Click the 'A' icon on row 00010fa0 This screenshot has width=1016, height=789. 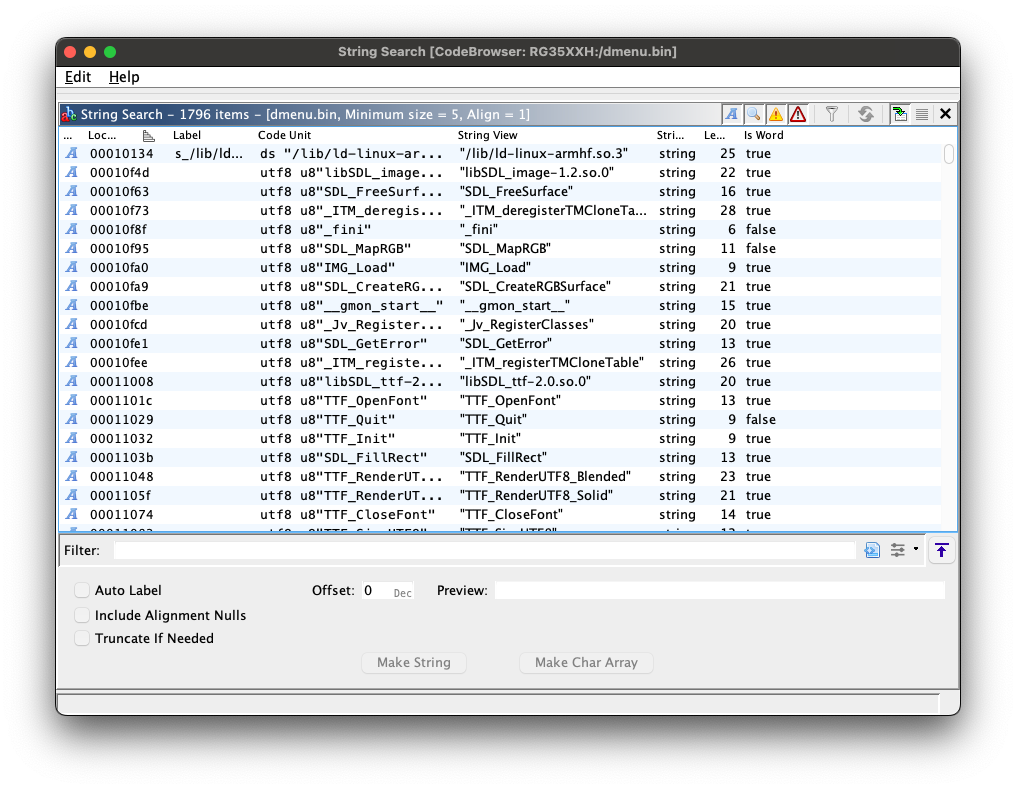72,268
